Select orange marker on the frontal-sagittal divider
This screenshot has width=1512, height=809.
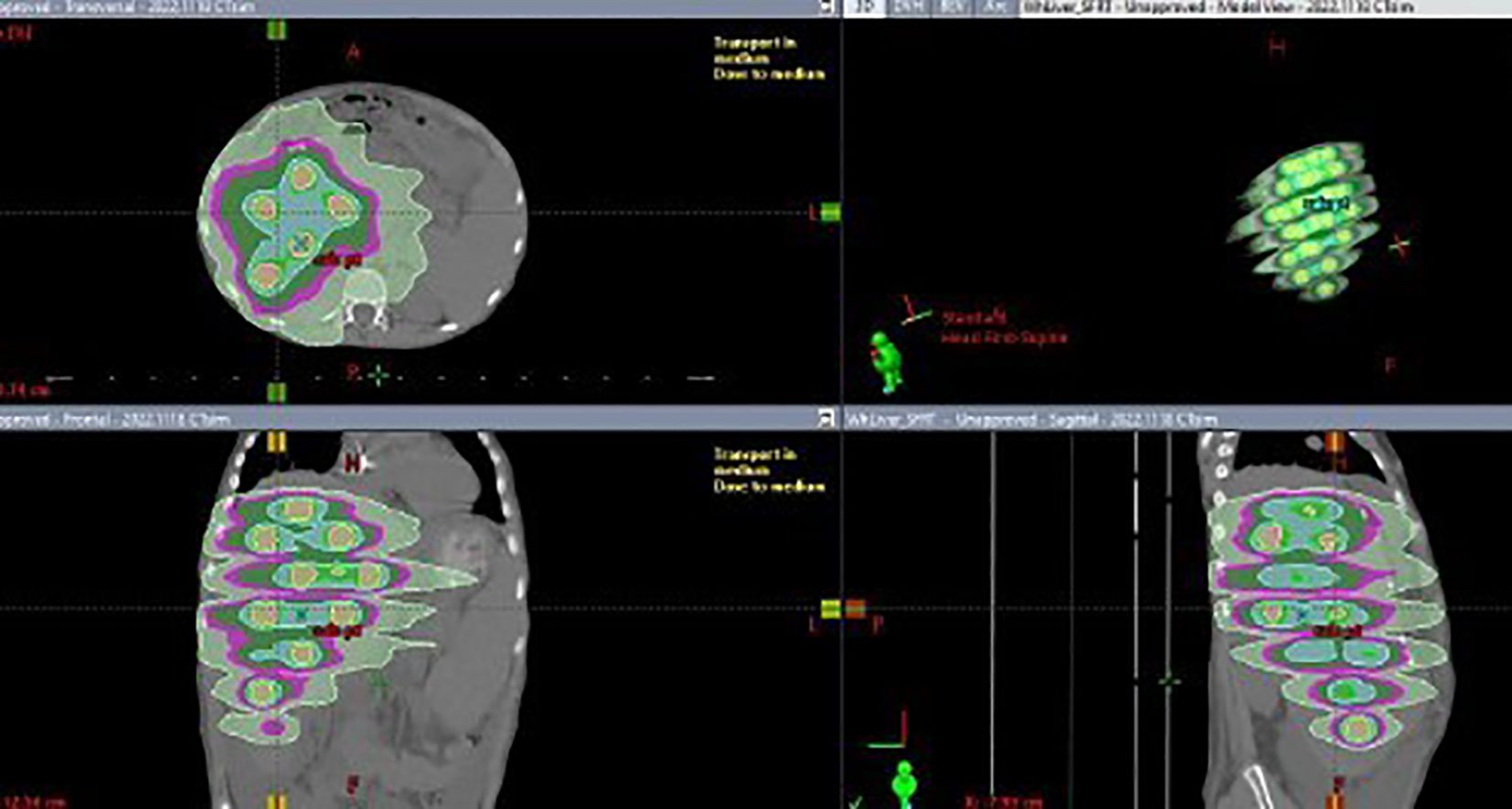click(855, 609)
